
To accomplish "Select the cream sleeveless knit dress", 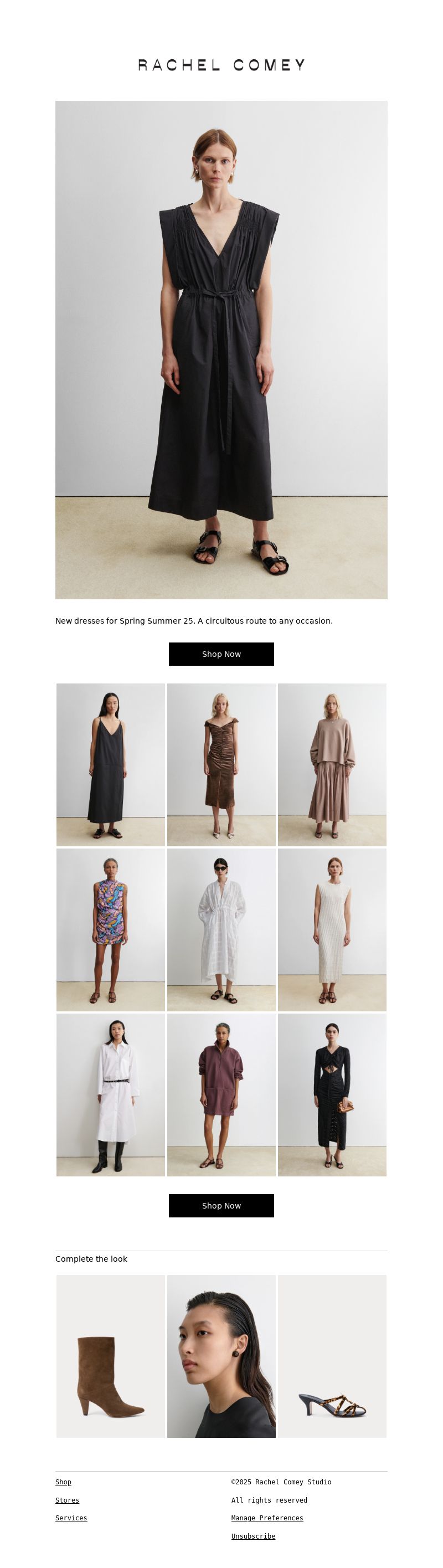I will point(332,930).
